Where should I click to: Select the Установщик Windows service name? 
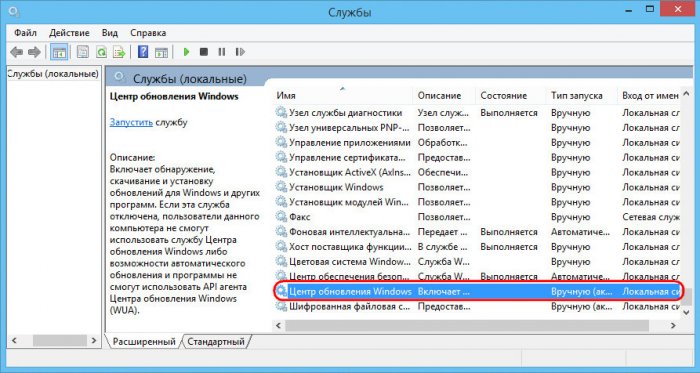point(336,187)
